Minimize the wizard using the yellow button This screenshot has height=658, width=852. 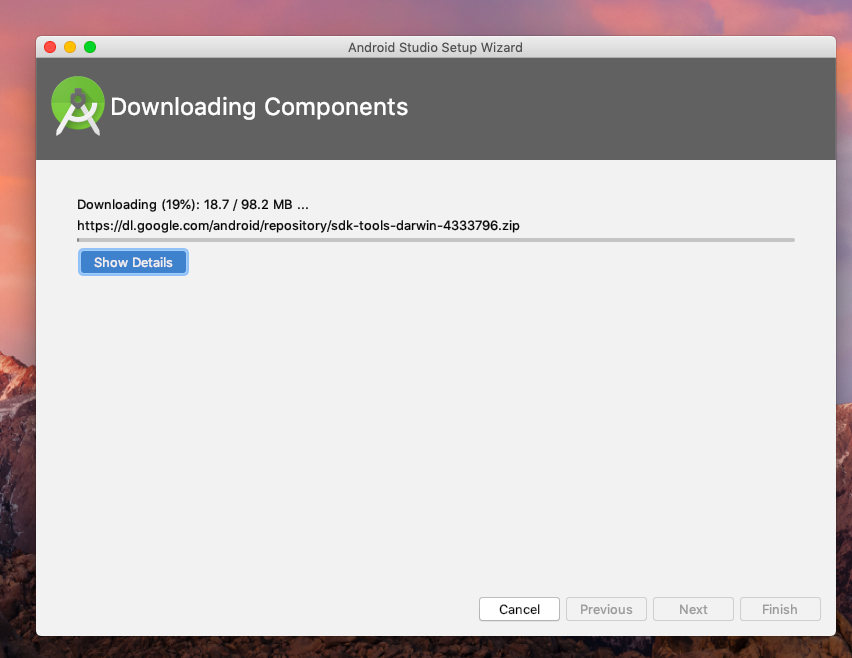pos(70,47)
